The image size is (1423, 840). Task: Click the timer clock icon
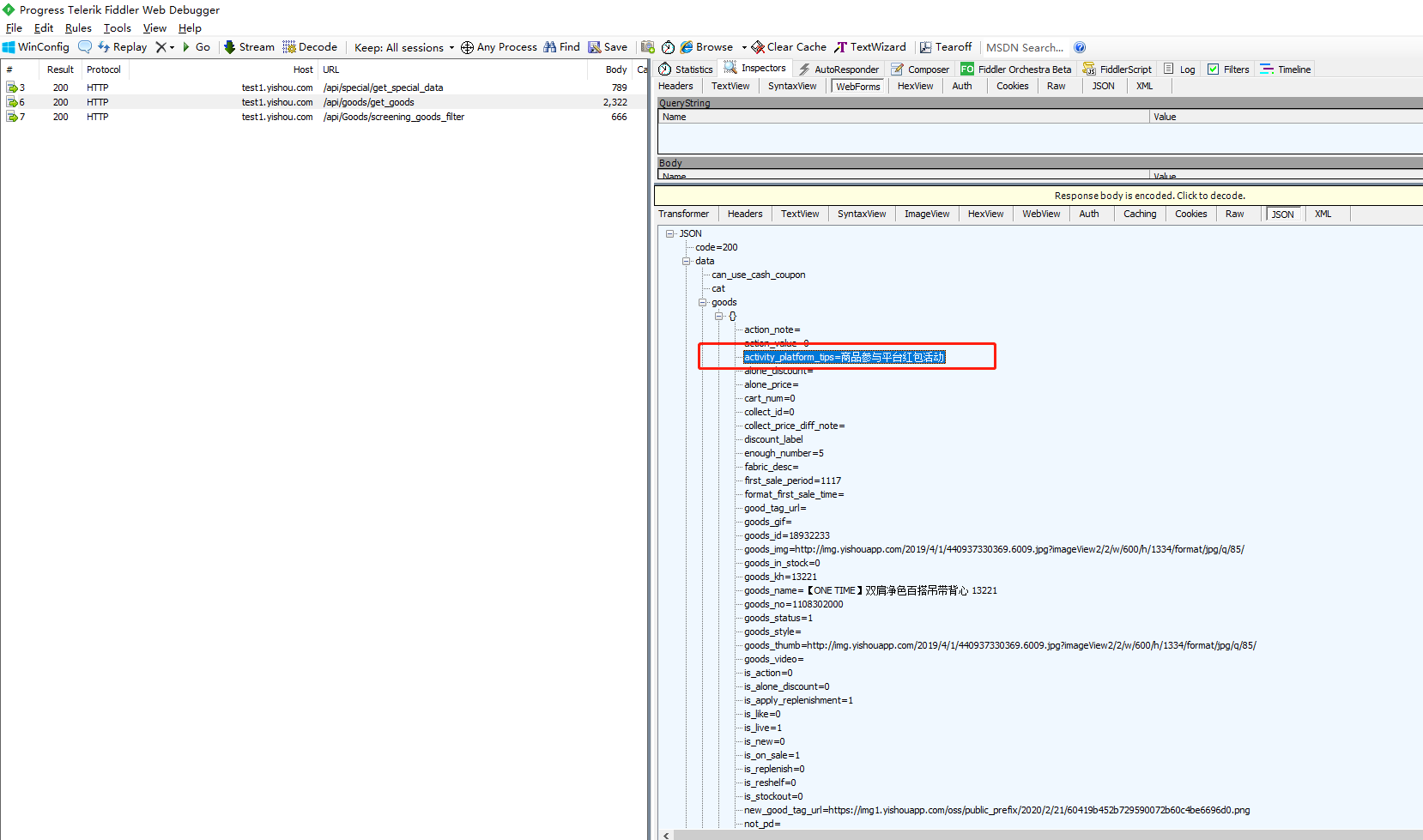pos(668,47)
